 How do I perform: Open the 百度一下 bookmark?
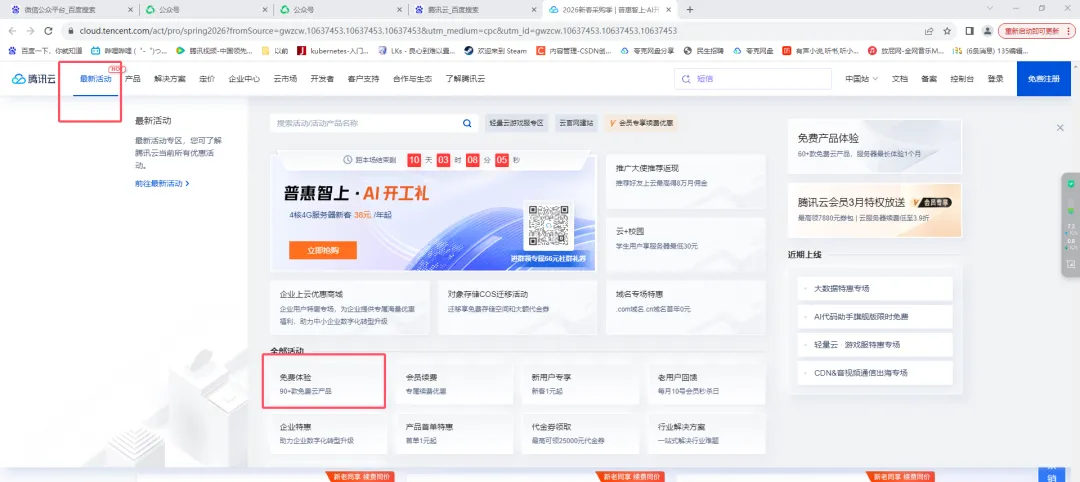click(x=45, y=50)
